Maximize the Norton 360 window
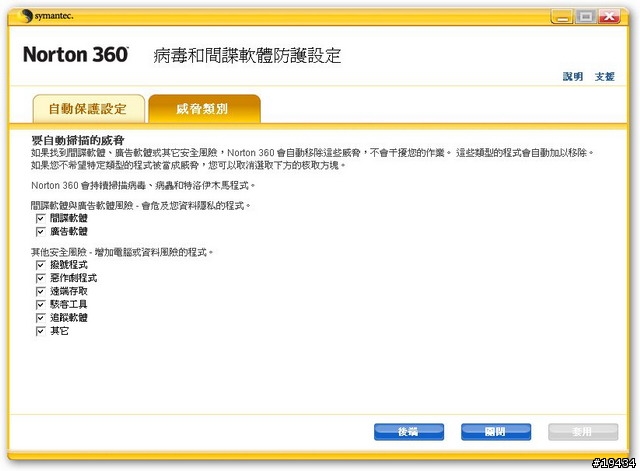 click(586, 17)
